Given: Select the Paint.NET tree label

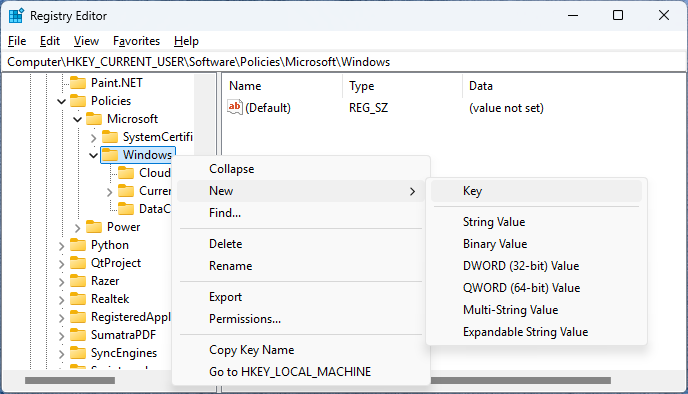Looking at the screenshot, I should pyautogui.click(x=116, y=82).
